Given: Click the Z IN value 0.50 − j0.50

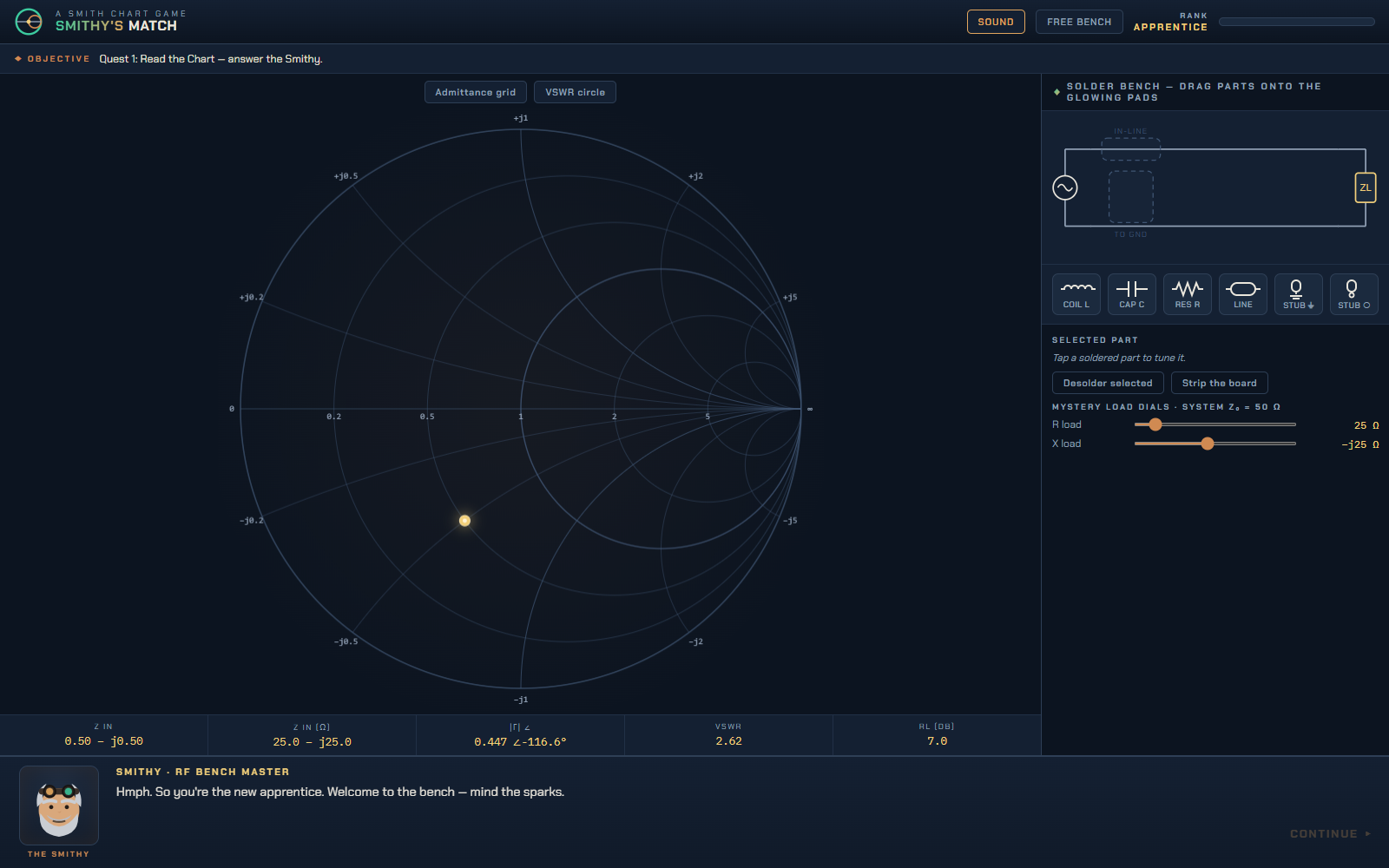Looking at the screenshot, I should (x=103, y=741).
